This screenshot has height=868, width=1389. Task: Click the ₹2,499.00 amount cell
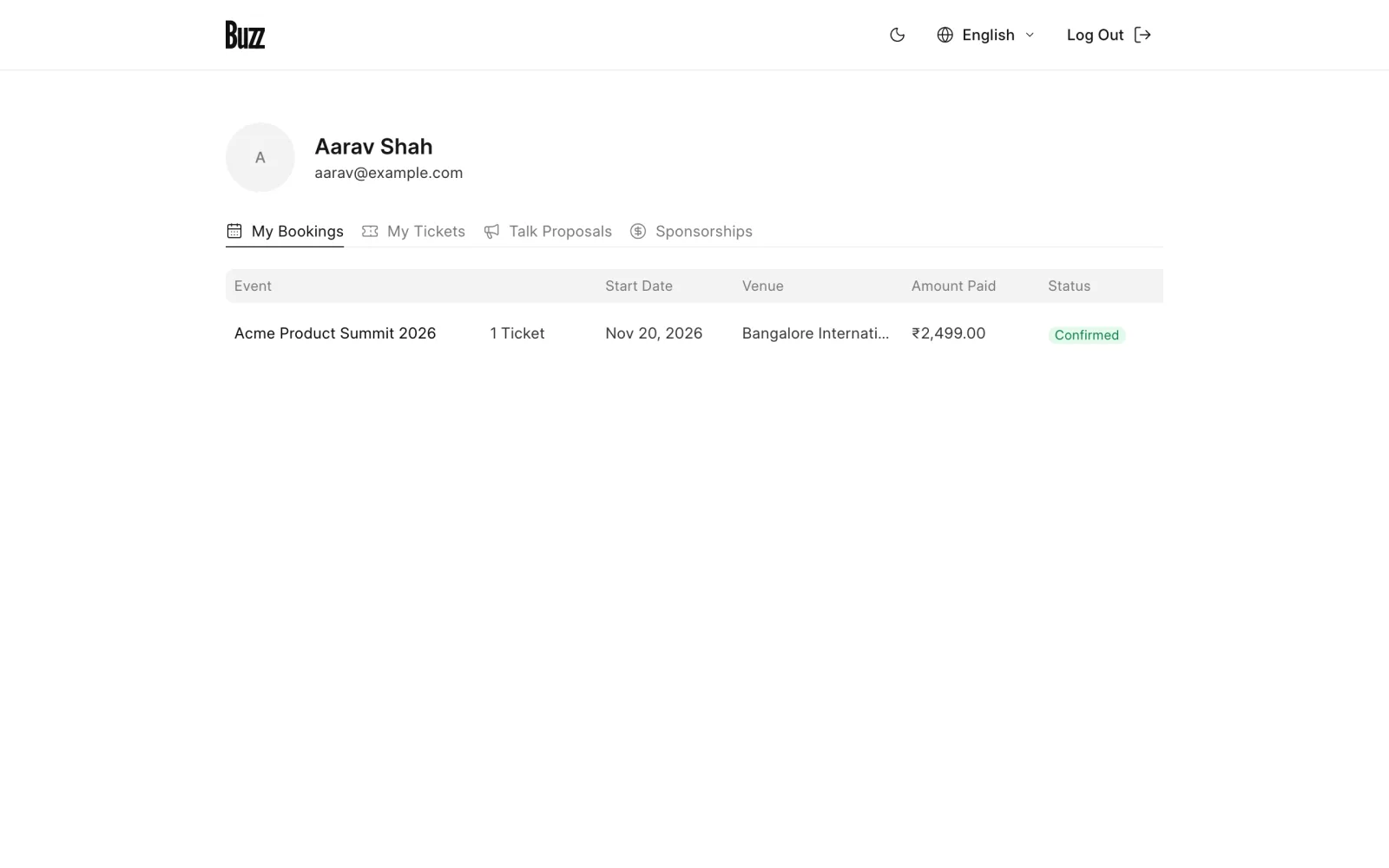(948, 333)
